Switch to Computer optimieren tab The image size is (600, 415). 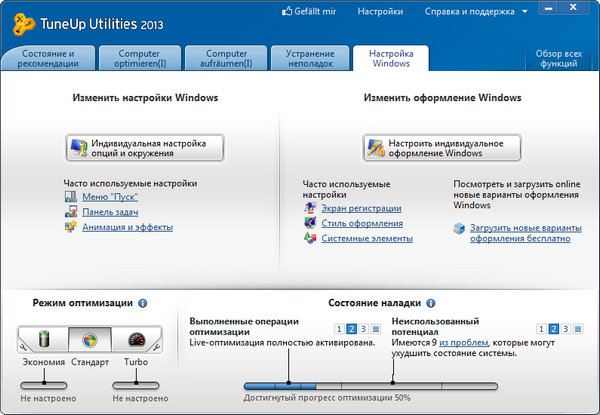140,59
